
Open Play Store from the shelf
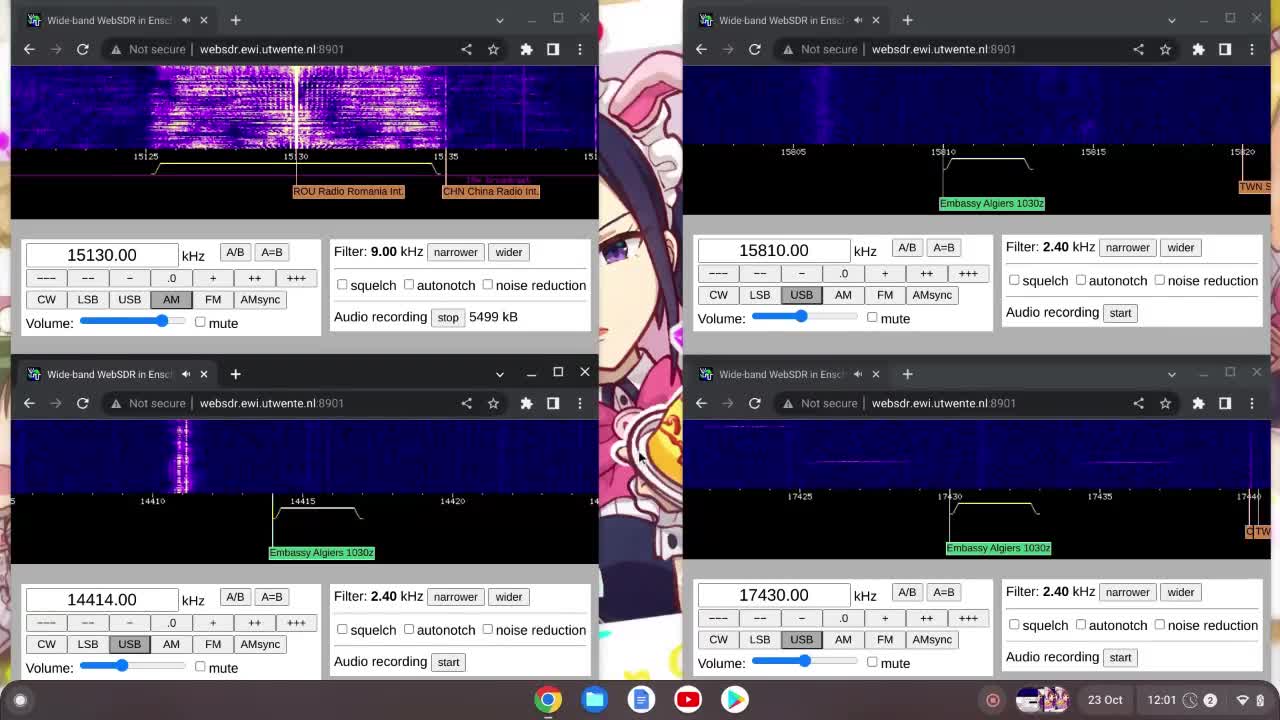[735, 699]
